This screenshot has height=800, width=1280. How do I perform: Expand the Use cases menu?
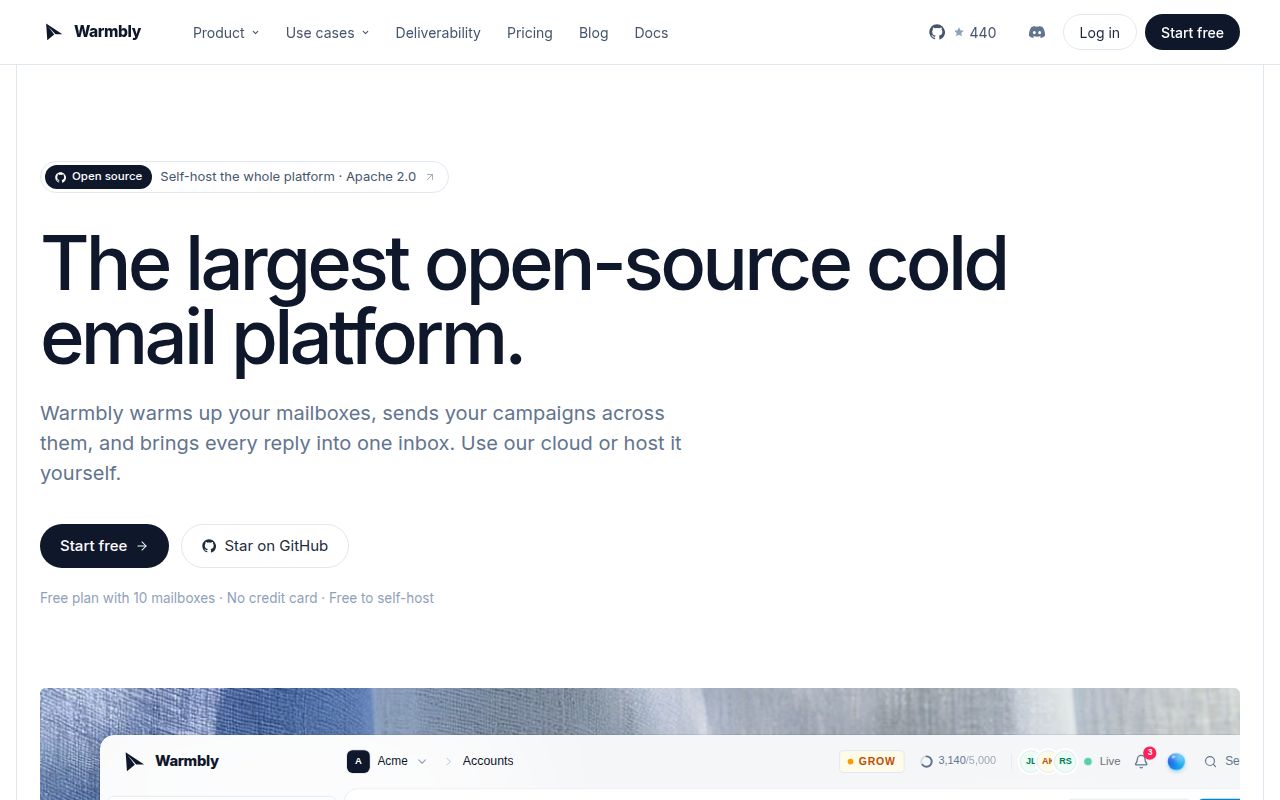[327, 32]
